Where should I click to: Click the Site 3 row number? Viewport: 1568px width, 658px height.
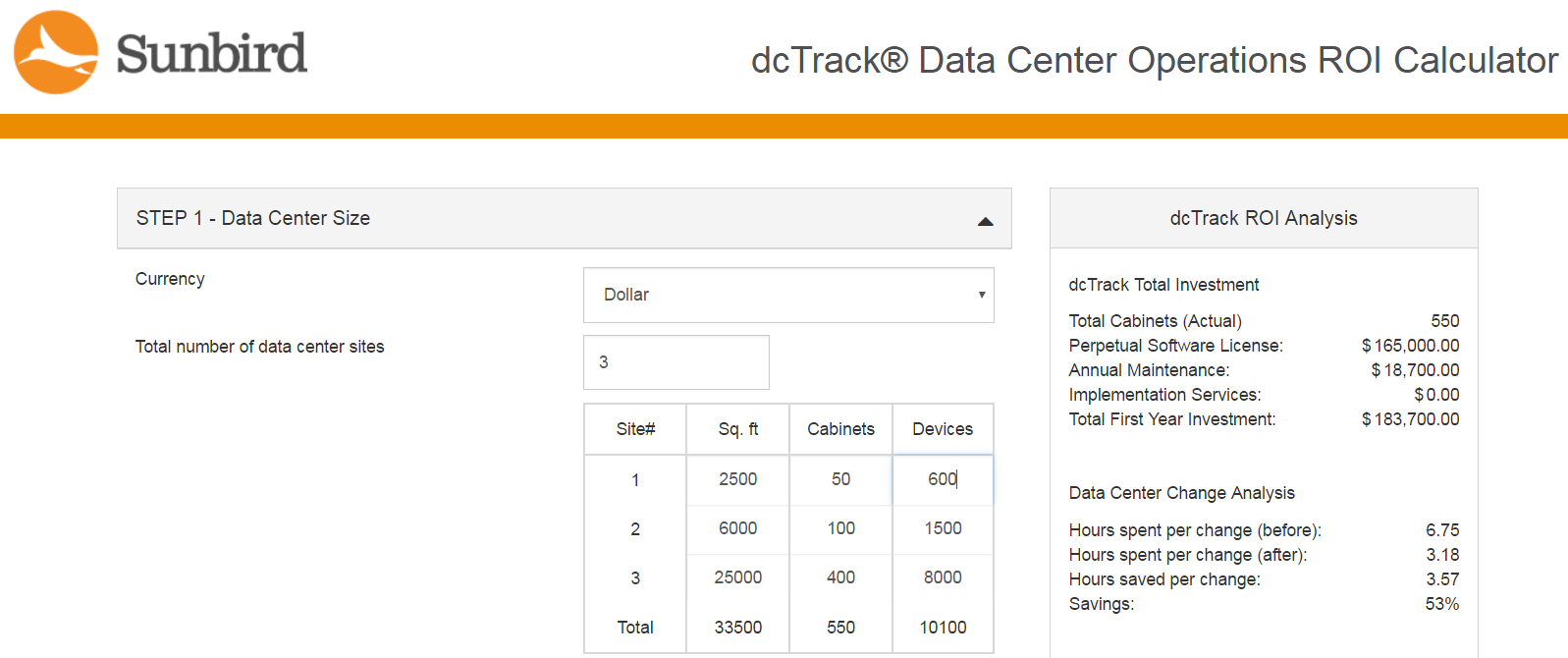(x=635, y=578)
